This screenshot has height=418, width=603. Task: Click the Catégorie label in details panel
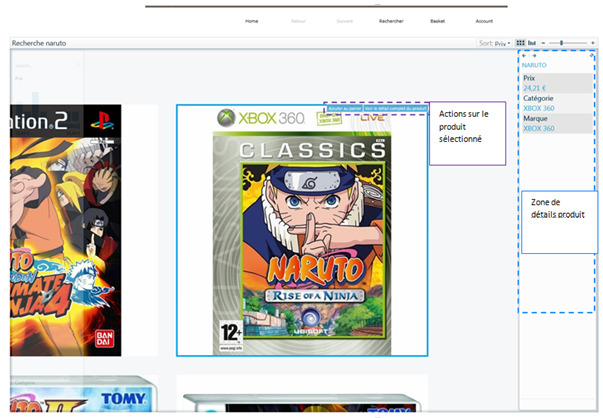538,98
